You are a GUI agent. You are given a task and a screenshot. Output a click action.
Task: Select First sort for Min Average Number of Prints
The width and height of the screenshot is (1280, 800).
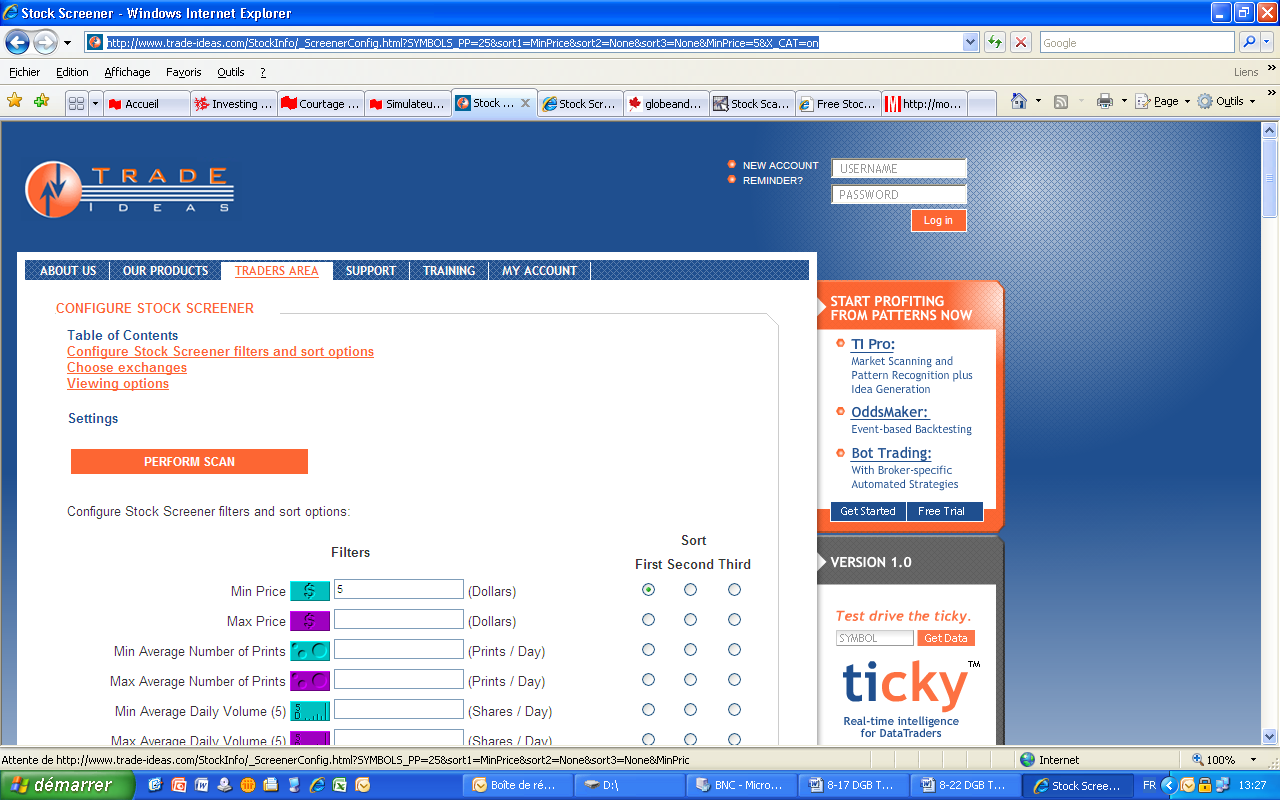click(649, 650)
